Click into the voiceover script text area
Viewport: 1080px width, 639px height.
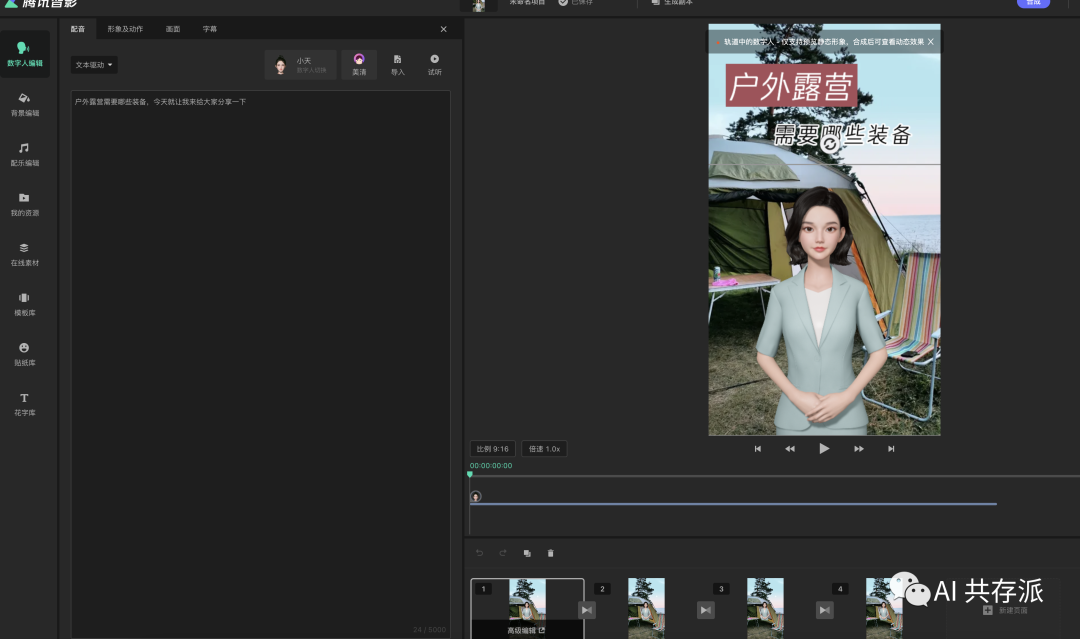click(260, 350)
